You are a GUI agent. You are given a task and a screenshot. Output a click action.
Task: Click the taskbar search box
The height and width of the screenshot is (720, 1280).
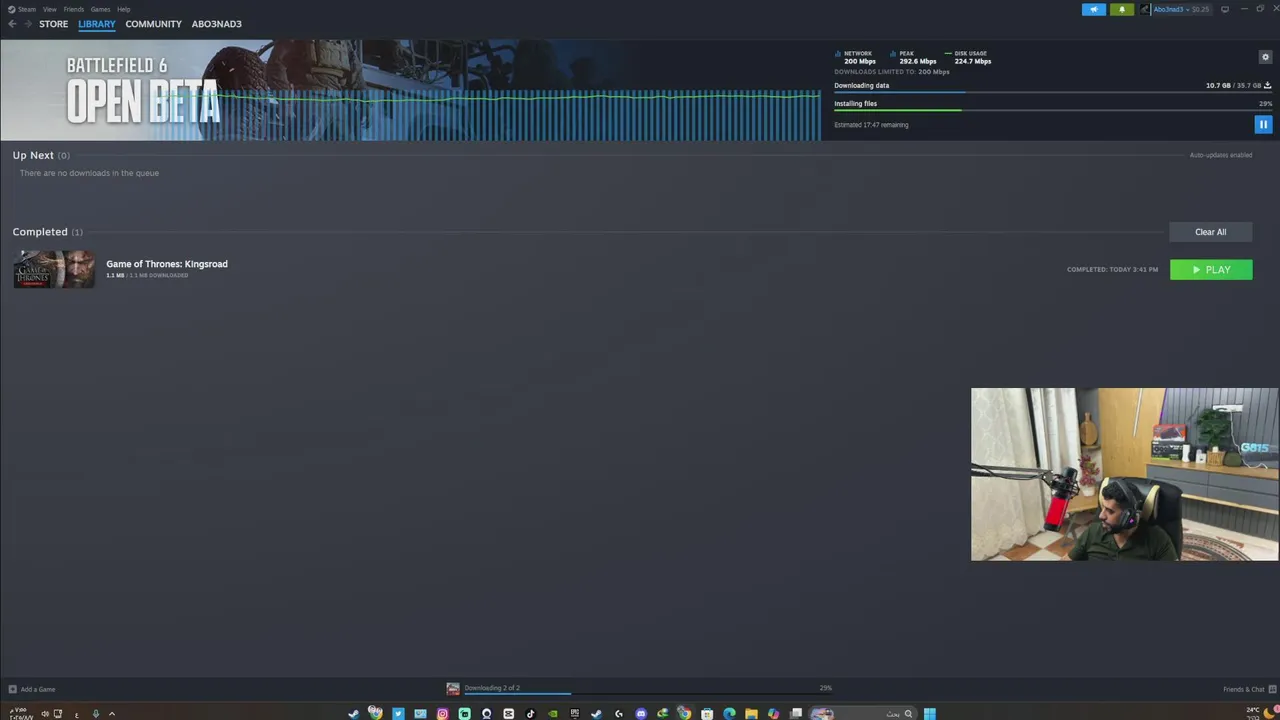pos(863,713)
